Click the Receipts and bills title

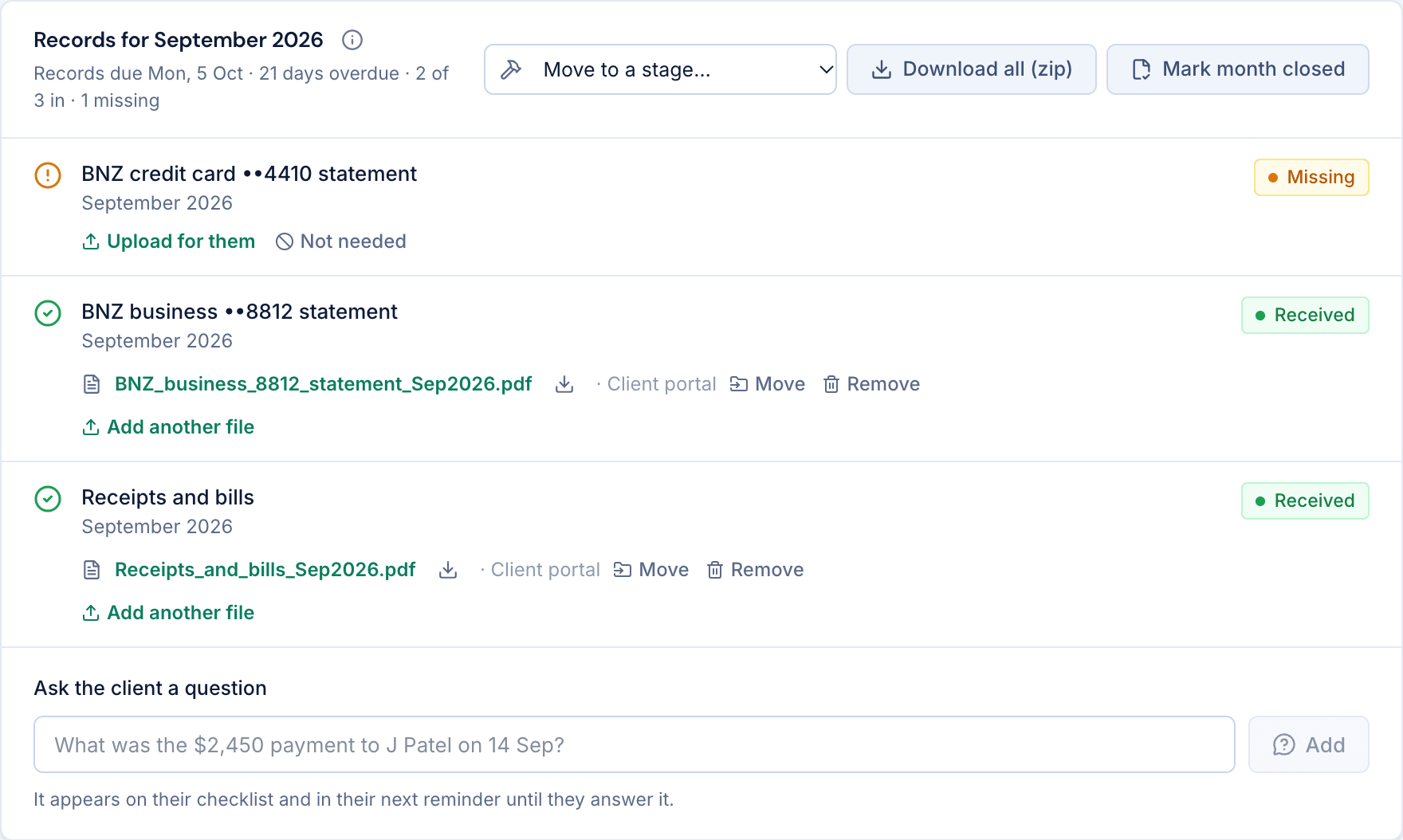point(167,497)
